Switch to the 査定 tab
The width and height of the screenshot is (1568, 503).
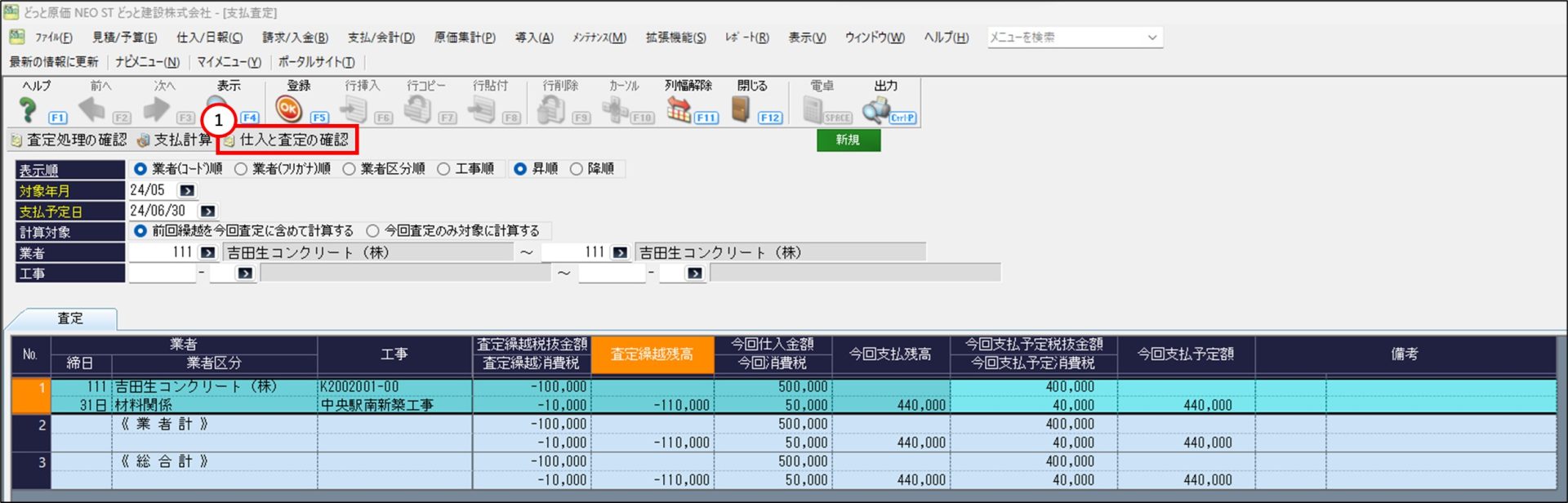pos(69,318)
